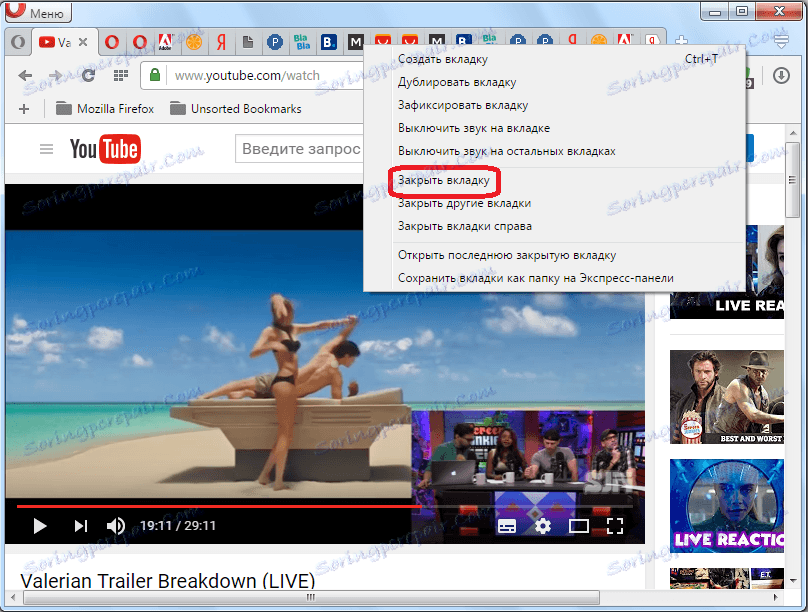Image resolution: width=808 pixels, height=612 pixels.
Task: Switch to the pinned Opera tab
Action: pyautogui.click(x=18, y=42)
